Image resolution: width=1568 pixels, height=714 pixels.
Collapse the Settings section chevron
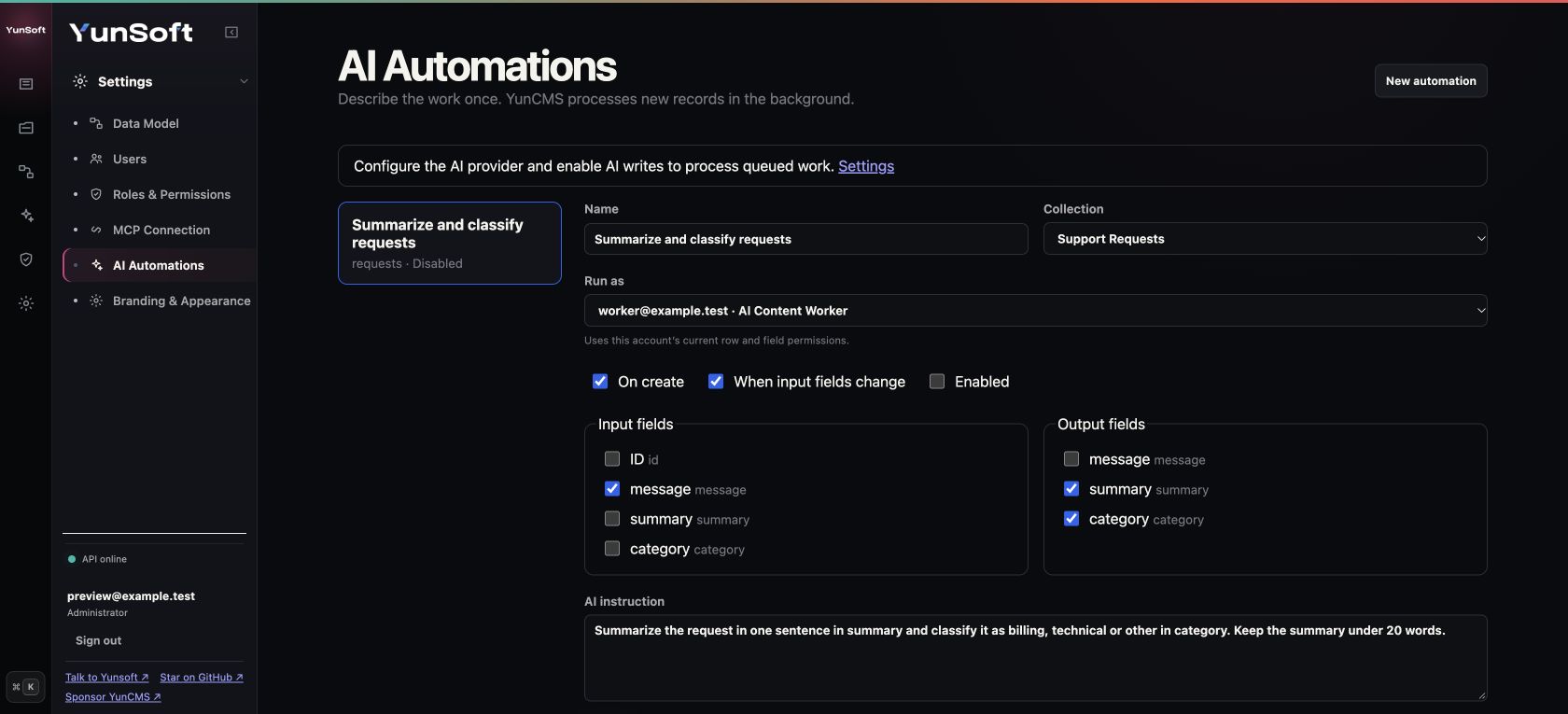point(244,81)
